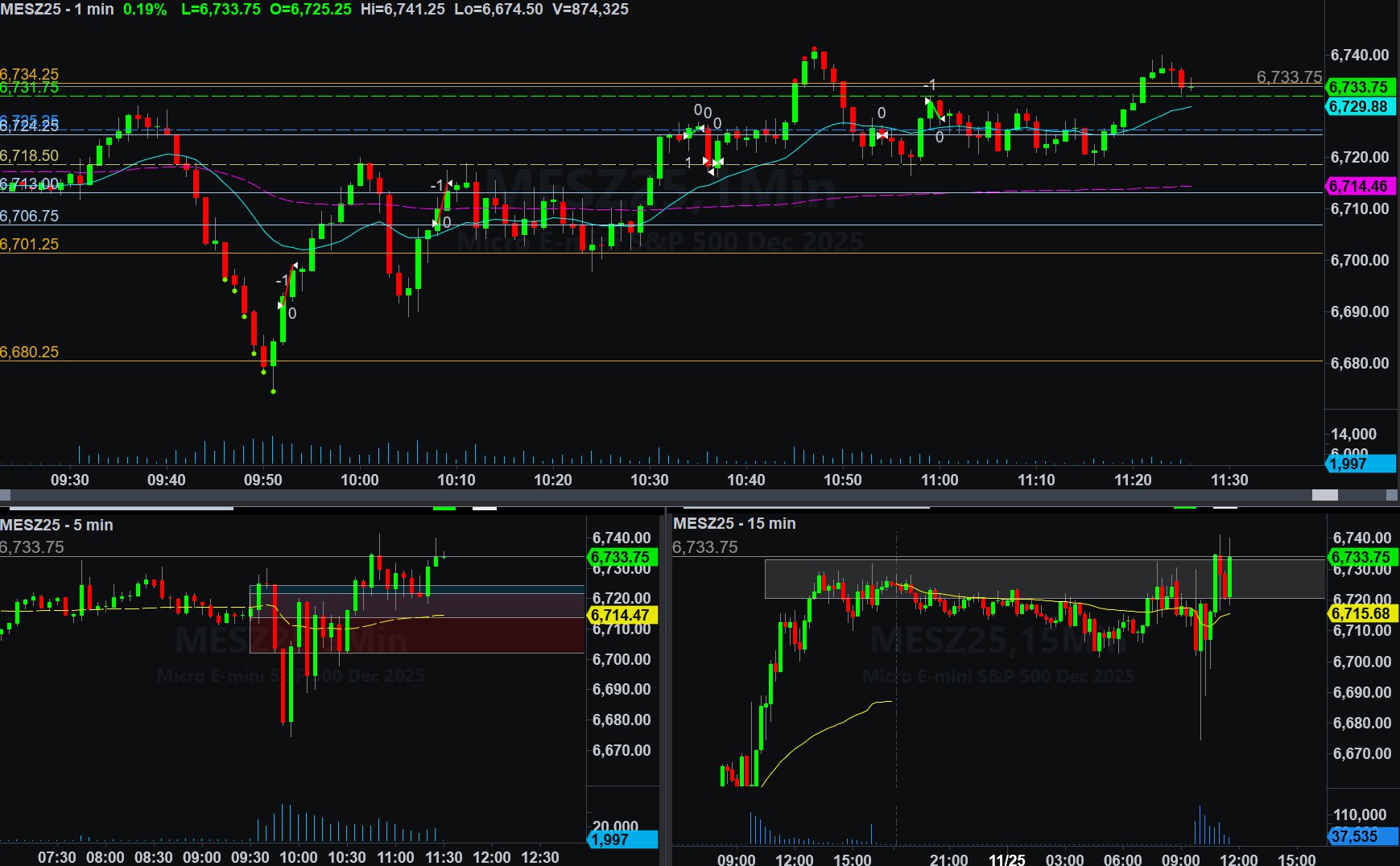1400x866 pixels.
Task: Select the green 6,733.75 tag on 1-min chart
Action: click(x=1359, y=87)
